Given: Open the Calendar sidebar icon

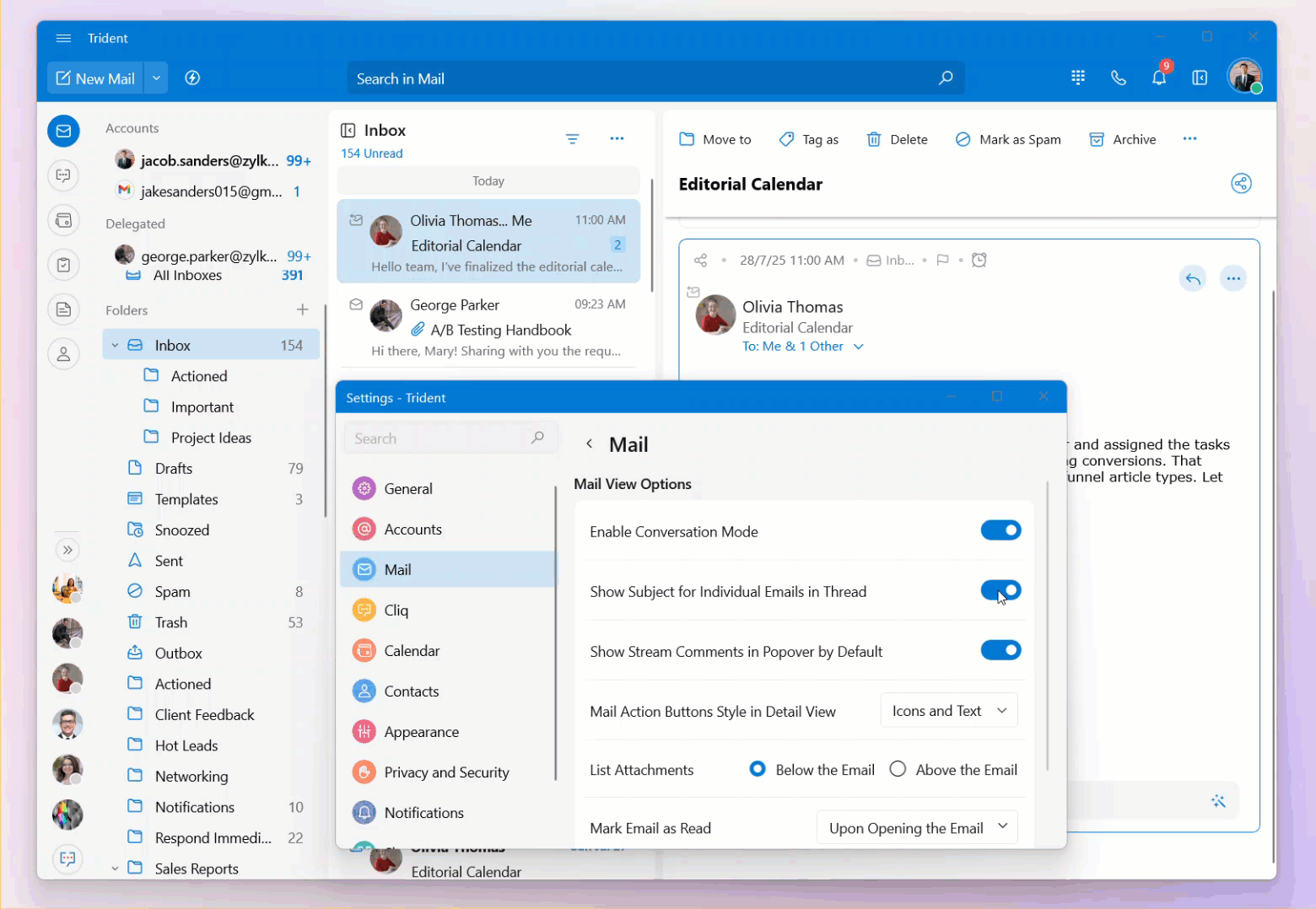Looking at the screenshot, I should tap(63, 220).
